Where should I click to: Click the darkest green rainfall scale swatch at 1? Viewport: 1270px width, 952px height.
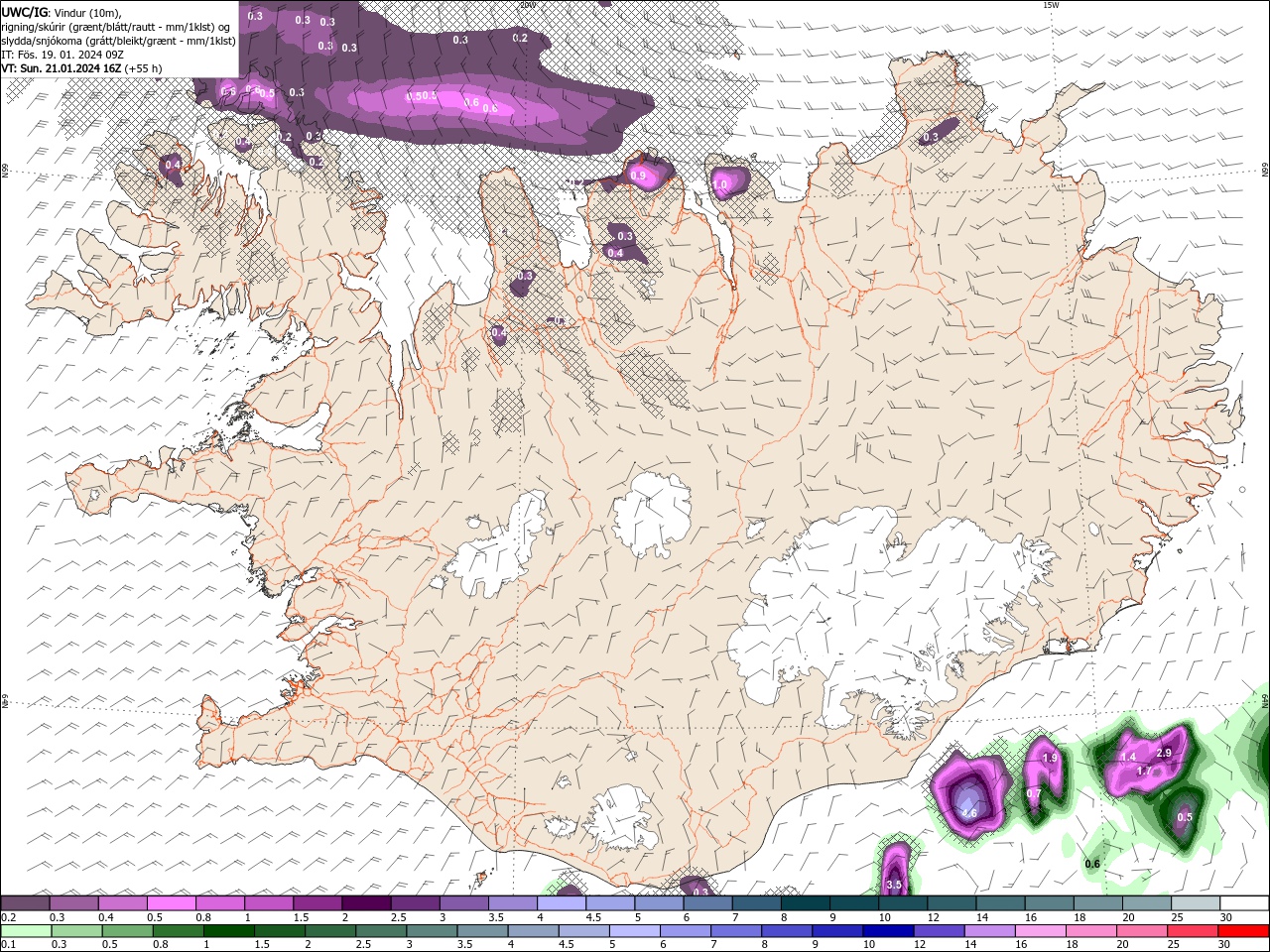coord(229,931)
